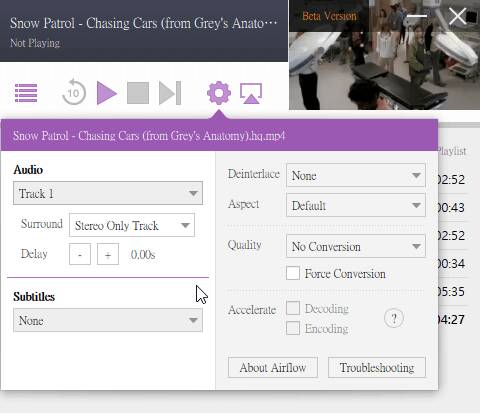This screenshot has height=413, width=480.
Task: Click the About Airflow button
Action: tap(273, 367)
